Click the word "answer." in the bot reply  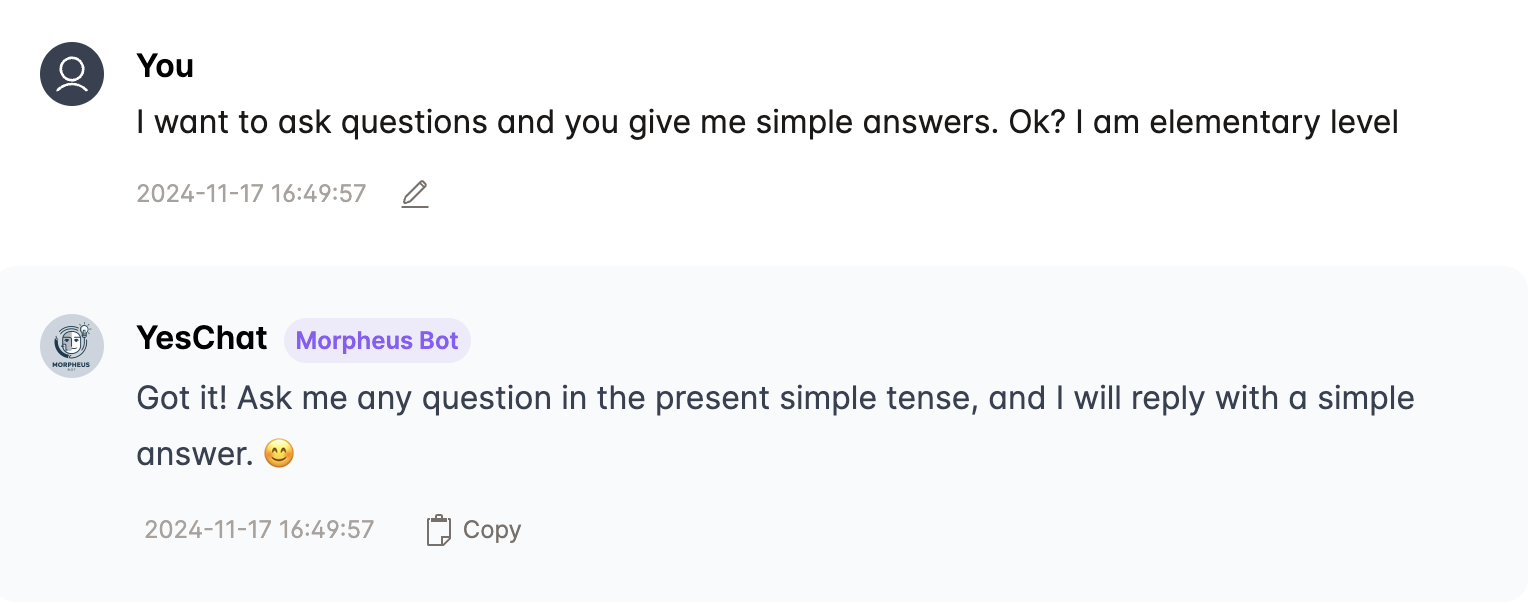[194, 455]
